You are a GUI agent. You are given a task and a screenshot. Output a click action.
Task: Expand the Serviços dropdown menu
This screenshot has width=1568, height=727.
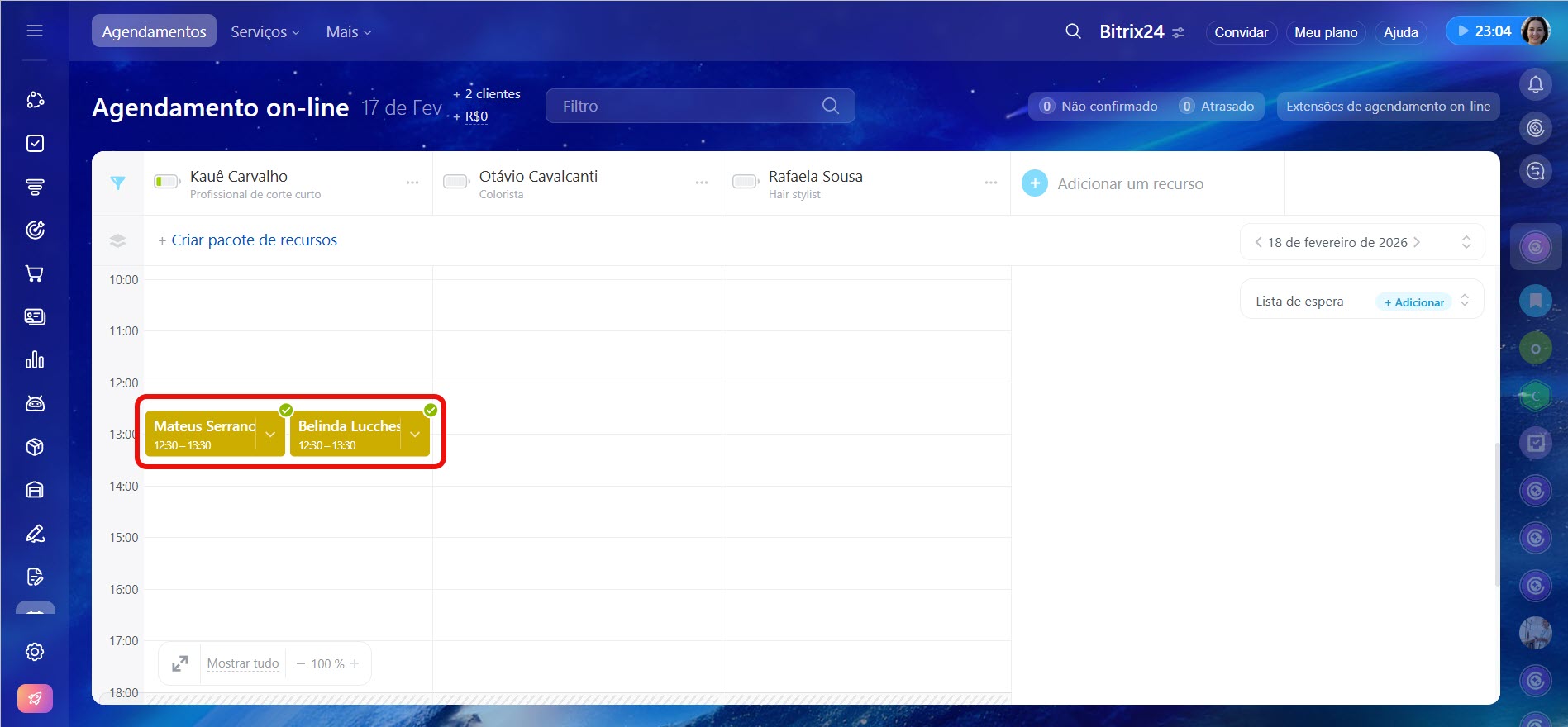pyautogui.click(x=265, y=32)
